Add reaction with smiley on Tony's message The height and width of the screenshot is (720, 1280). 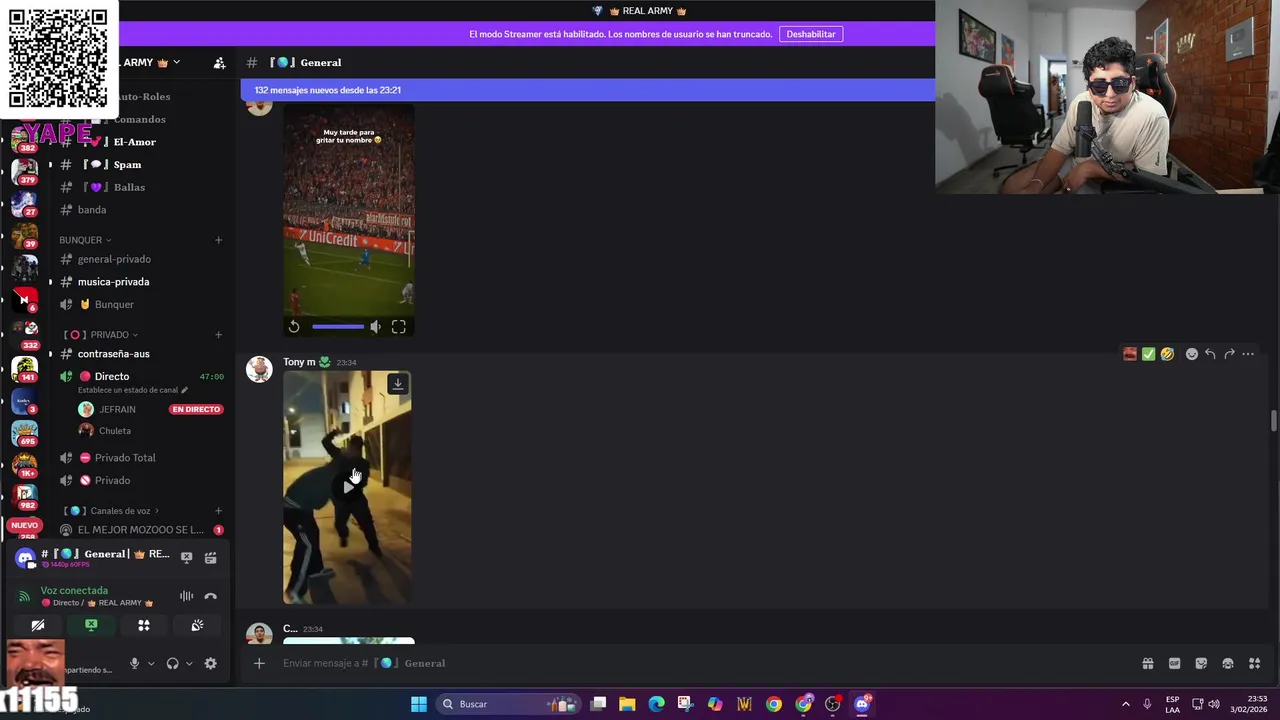(1191, 354)
